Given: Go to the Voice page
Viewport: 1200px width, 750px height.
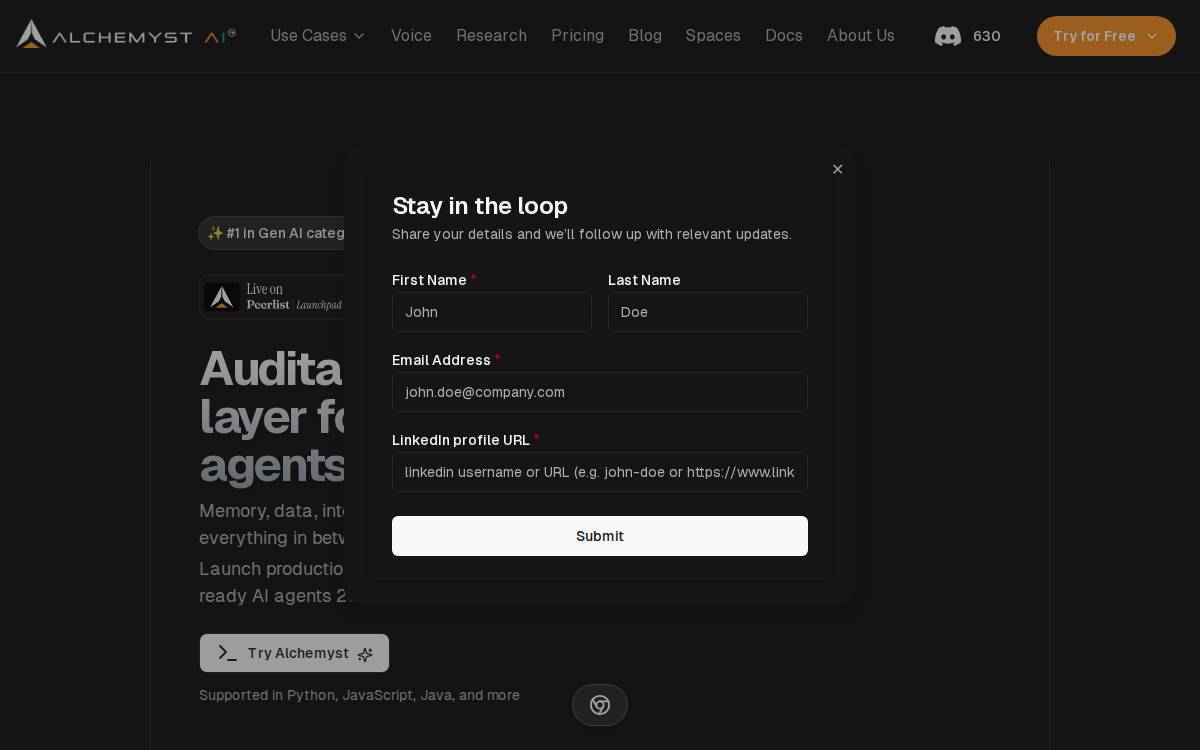Looking at the screenshot, I should click(x=411, y=36).
